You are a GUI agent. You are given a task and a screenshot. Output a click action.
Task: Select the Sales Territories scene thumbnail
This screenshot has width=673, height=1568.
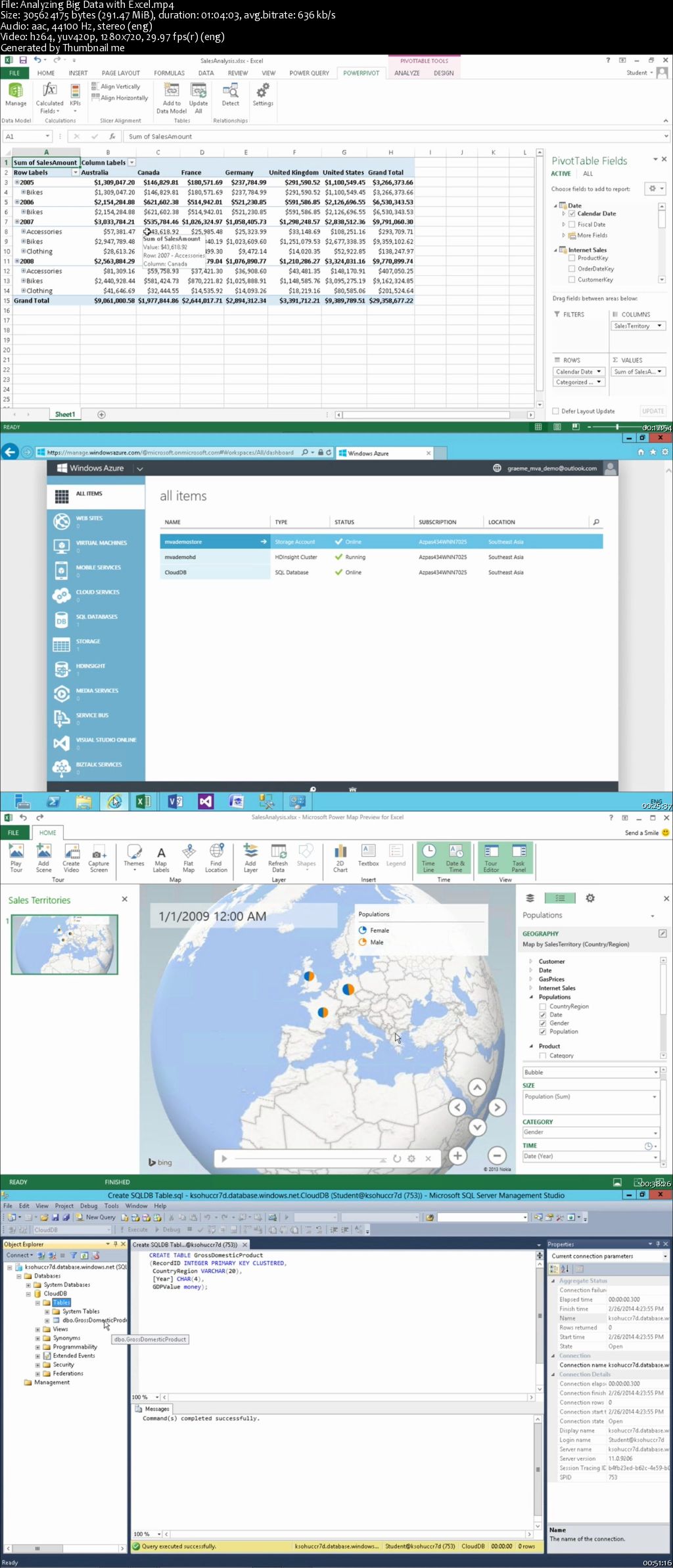point(64,944)
